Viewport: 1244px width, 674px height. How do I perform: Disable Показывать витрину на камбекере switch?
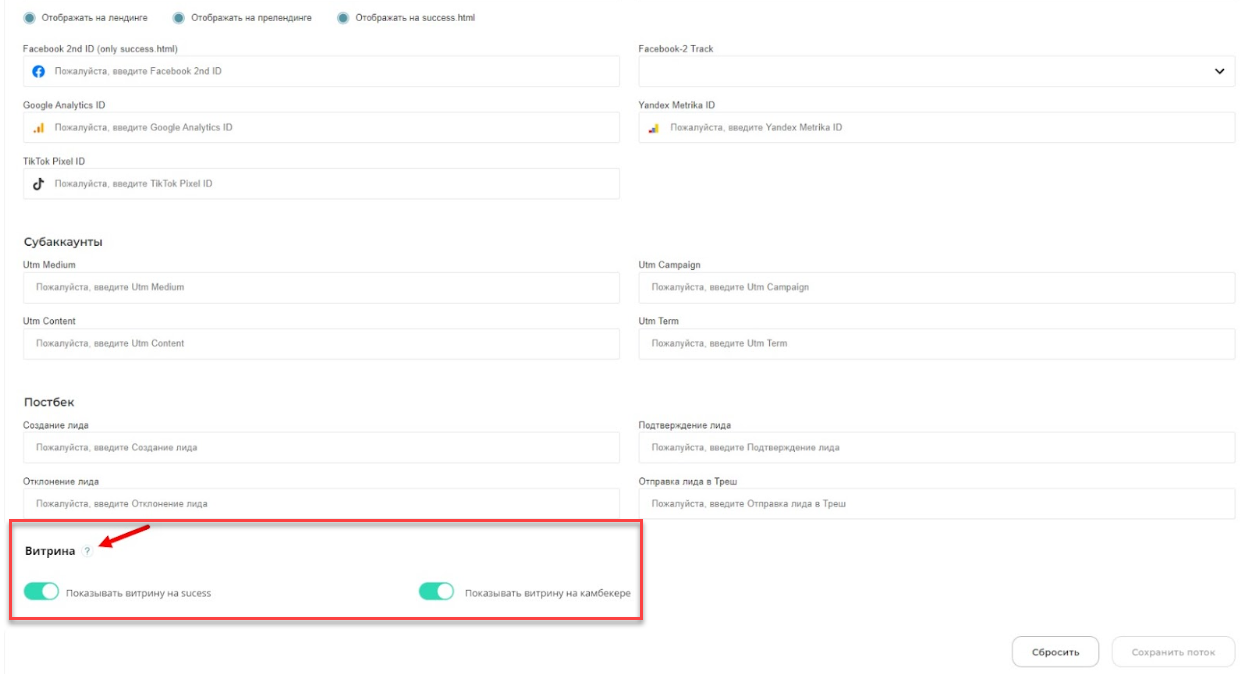(437, 592)
